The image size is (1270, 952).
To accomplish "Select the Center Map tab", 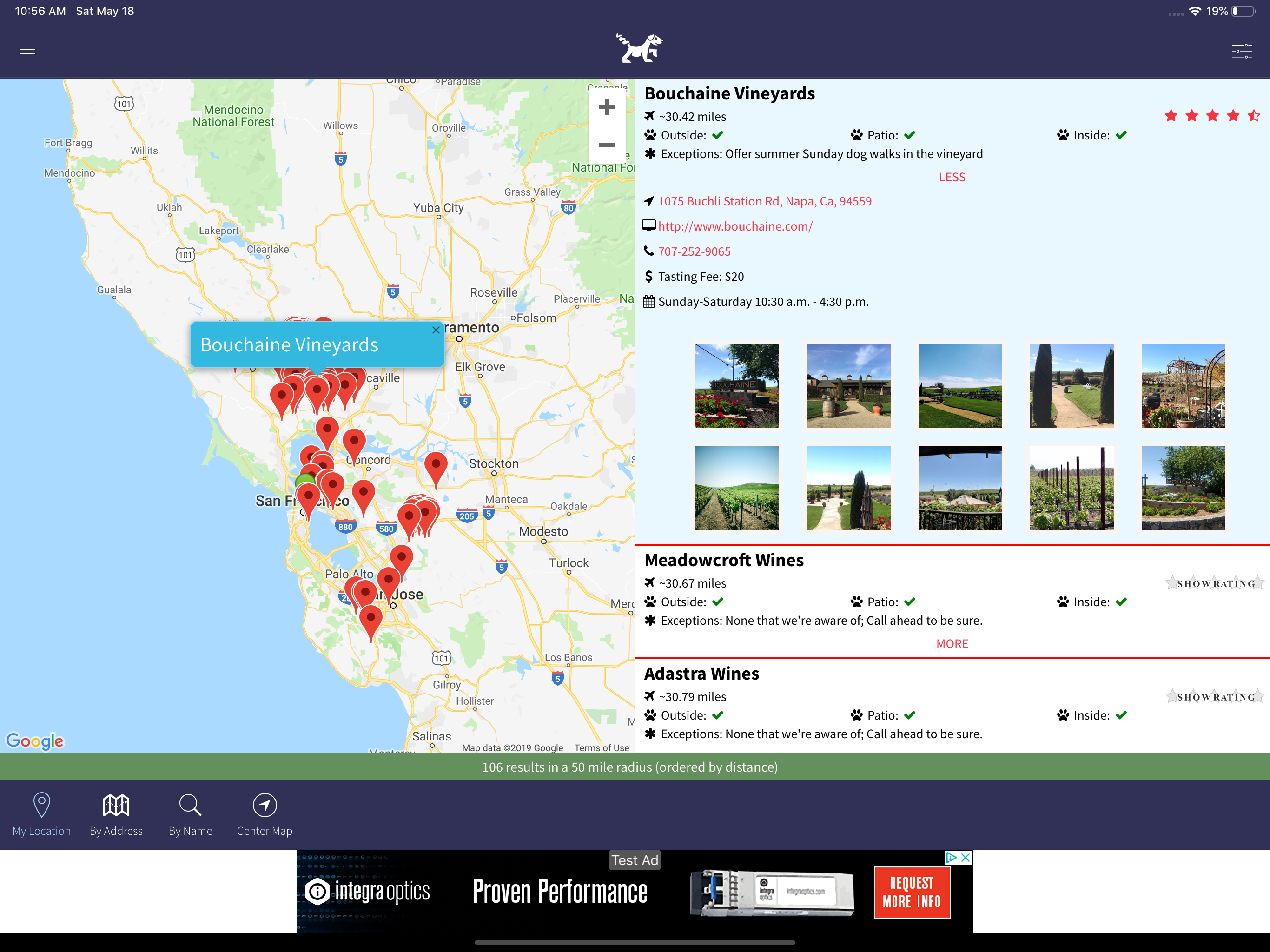I will tap(265, 814).
